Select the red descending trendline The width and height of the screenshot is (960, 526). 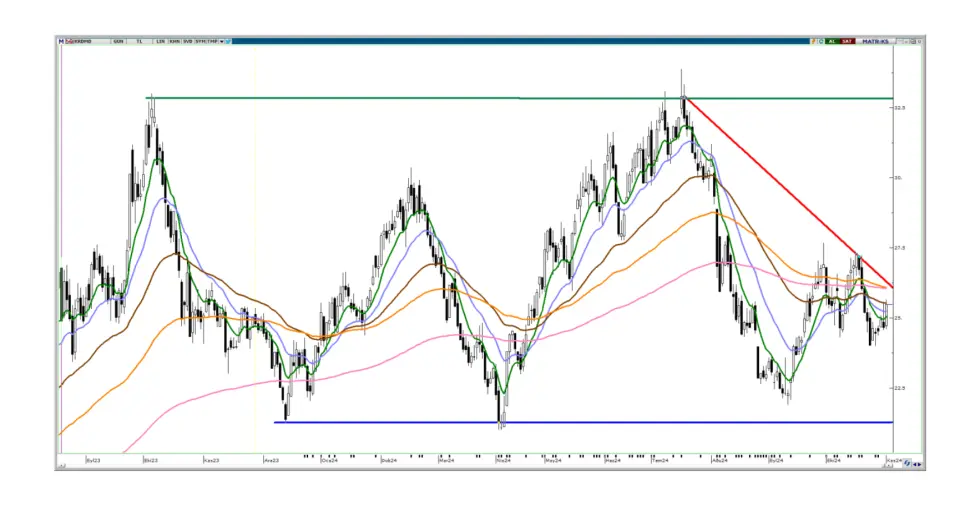coord(790,194)
